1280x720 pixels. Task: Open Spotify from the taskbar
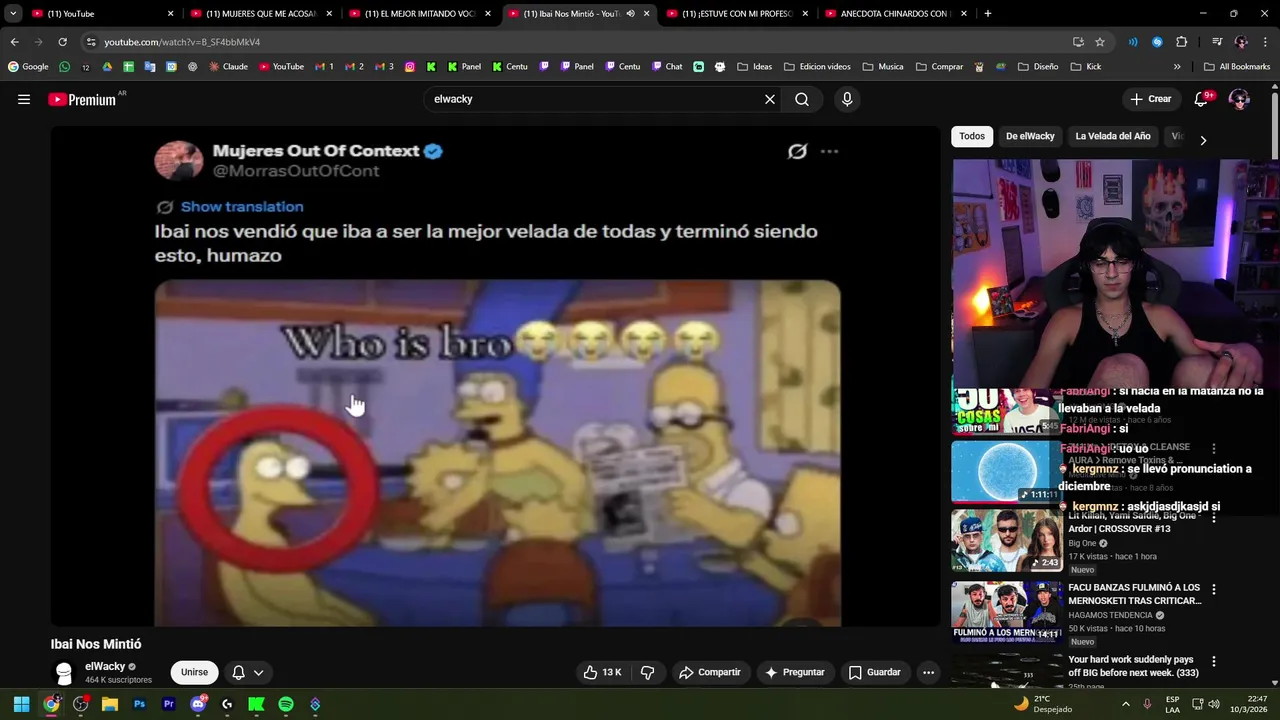(x=286, y=704)
